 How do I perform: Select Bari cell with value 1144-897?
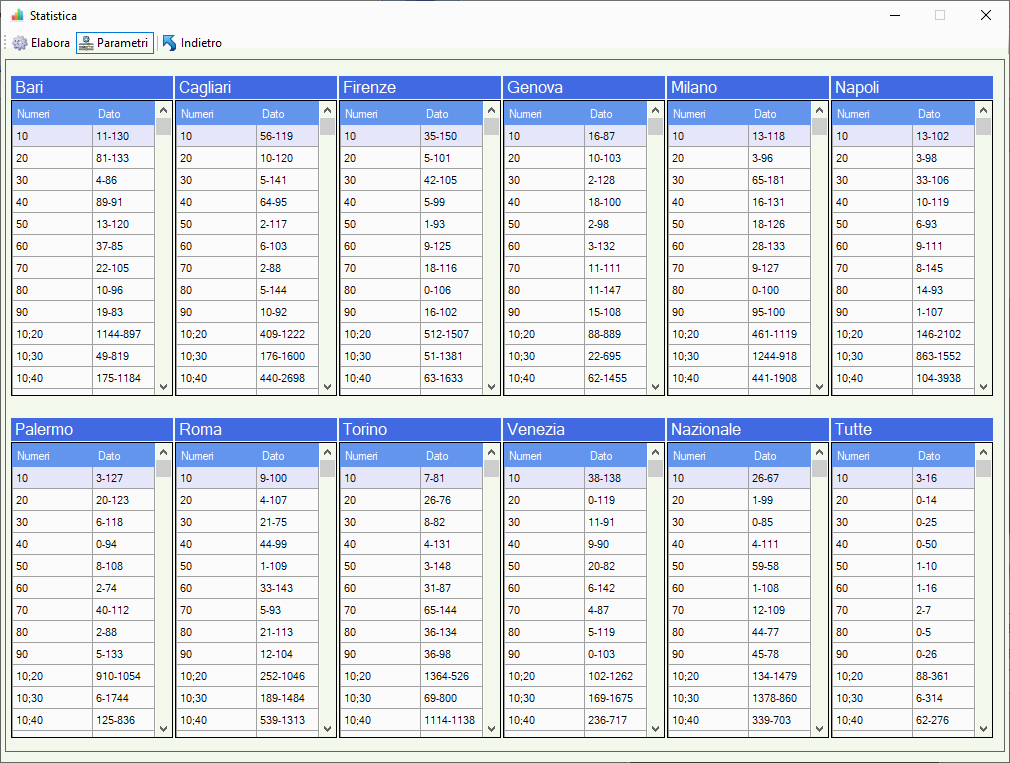point(124,334)
